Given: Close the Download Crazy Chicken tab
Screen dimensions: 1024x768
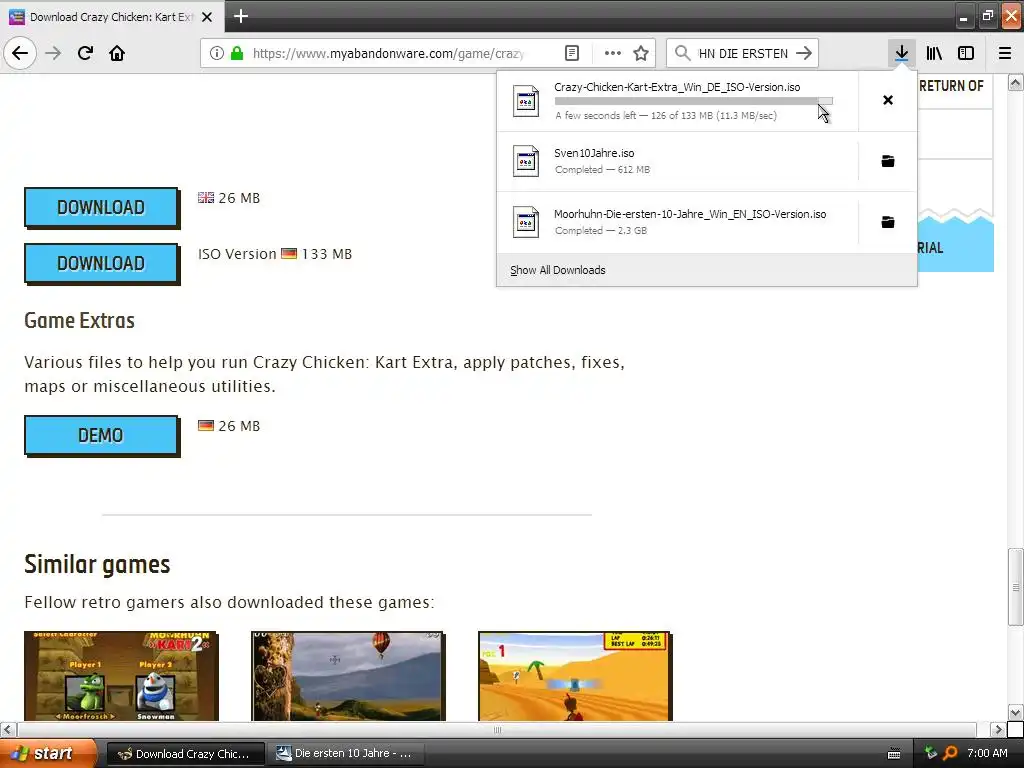Looking at the screenshot, I should (x=207, y=17).
